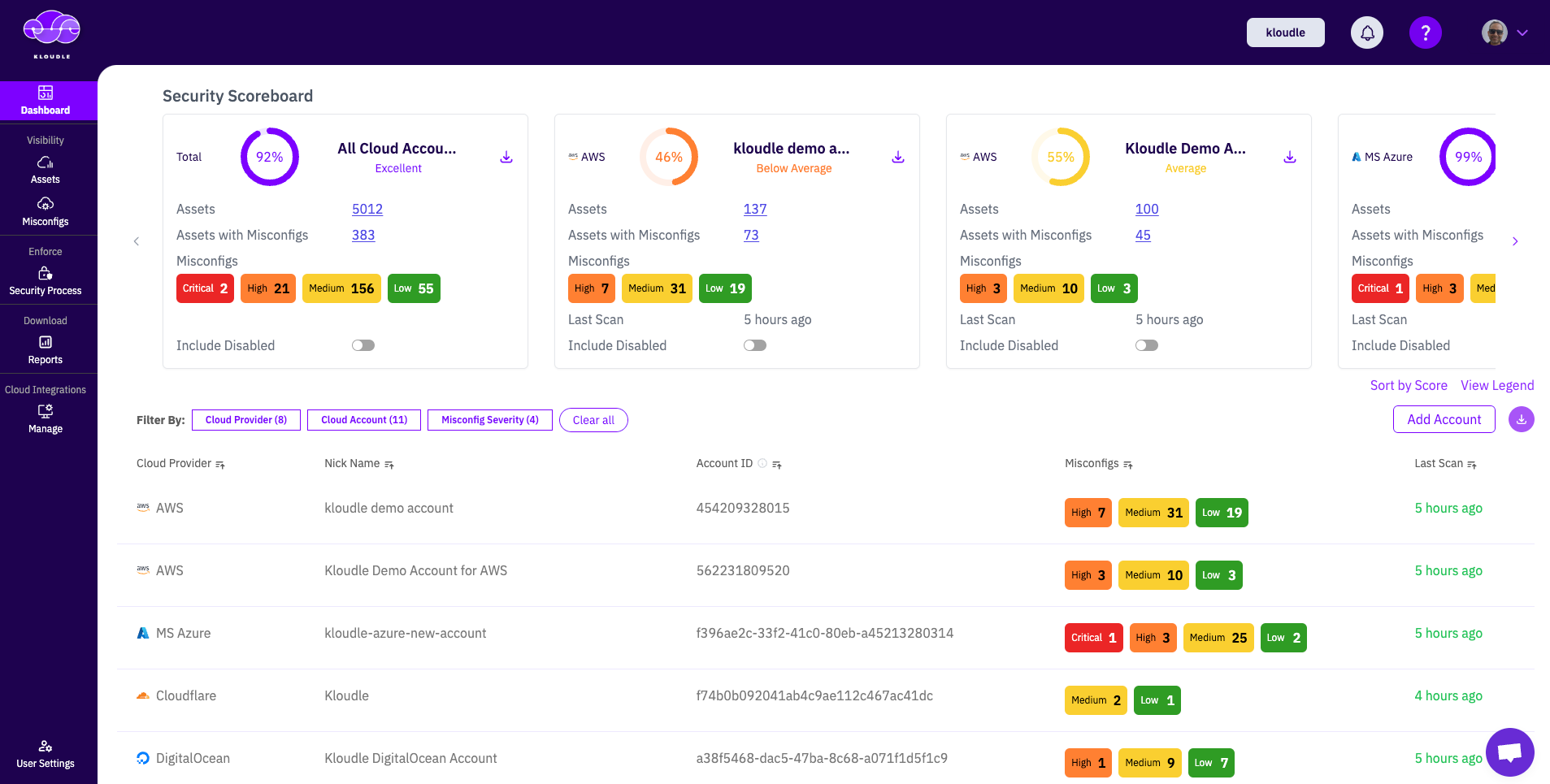Sort by Nick Name column icon
This screenshot has width=1550, height=784.
coord(389,465)
